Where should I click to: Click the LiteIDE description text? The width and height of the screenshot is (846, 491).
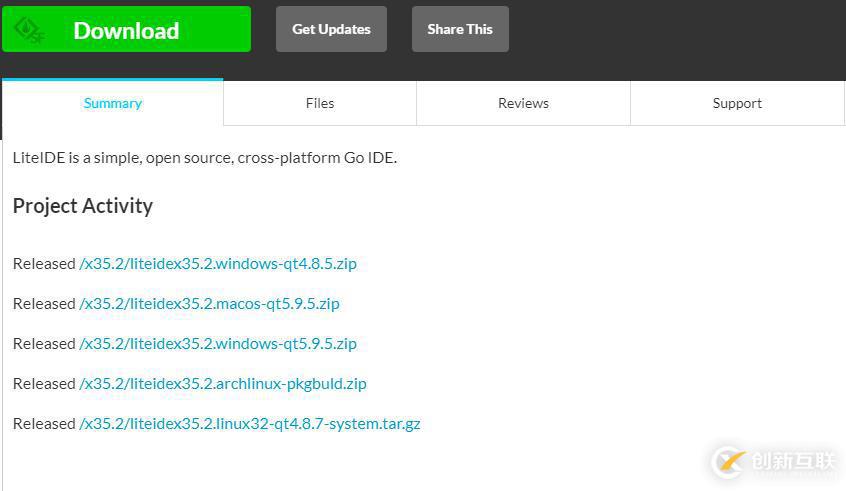click(x=205, y=158)
